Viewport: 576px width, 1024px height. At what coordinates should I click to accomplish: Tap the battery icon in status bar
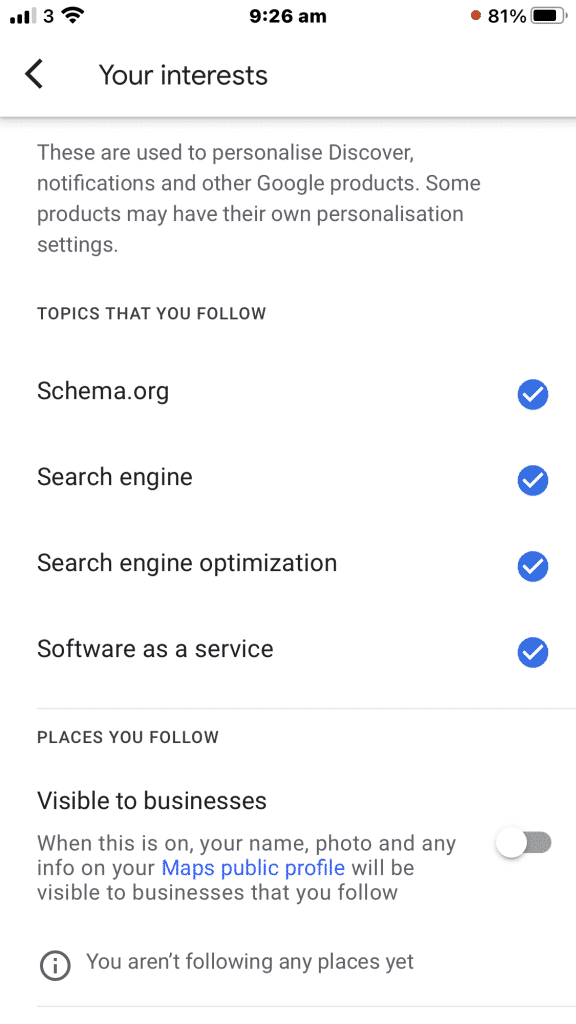click(x=549, y=16)
